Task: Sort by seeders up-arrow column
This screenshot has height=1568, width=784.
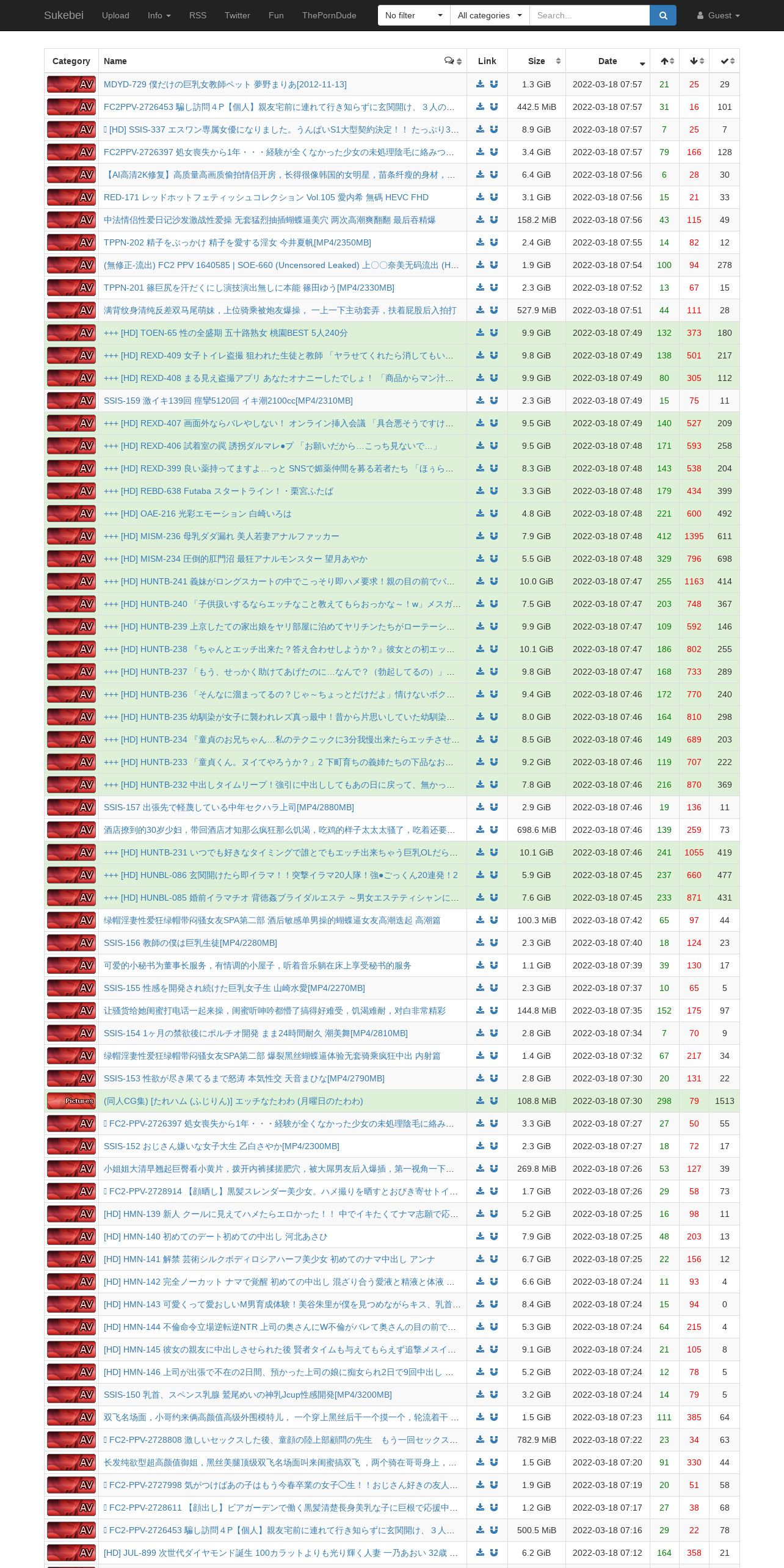Action: (x=664, y=61)
